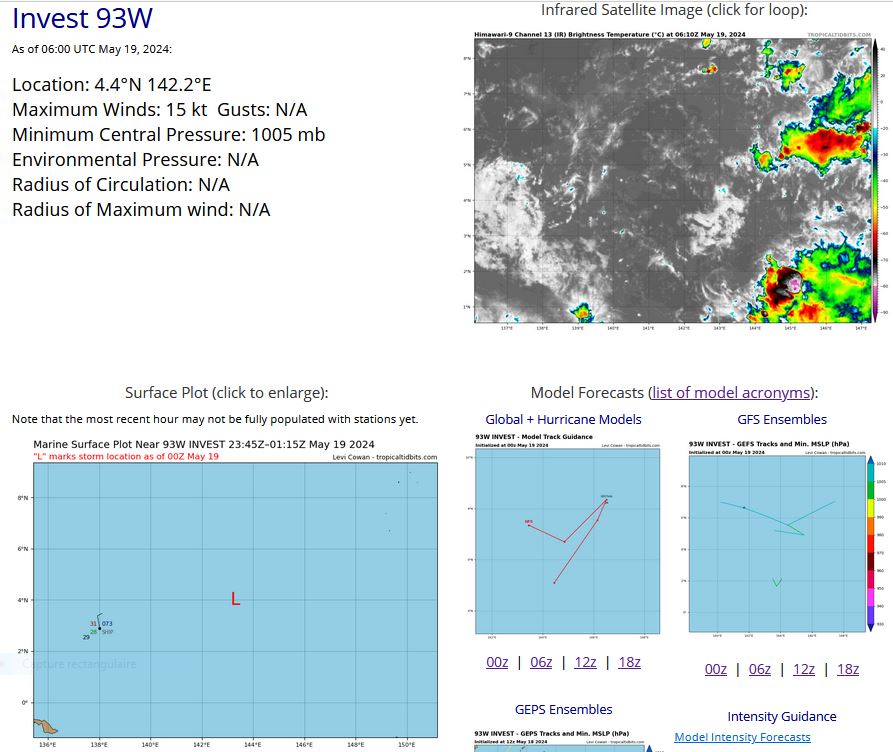This screenshot has height=752, width=893.
Task: Open the Model Intensity Forecasts link
Action: (742, 737)
